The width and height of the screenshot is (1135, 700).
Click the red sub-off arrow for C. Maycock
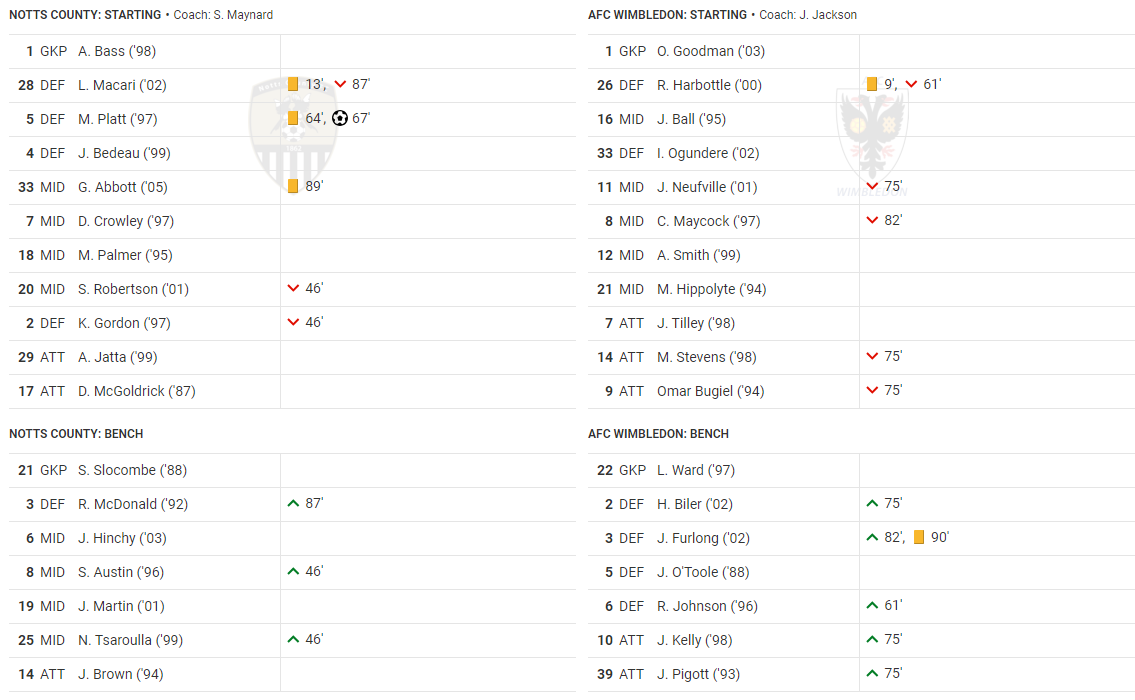[x=872, y=220]
